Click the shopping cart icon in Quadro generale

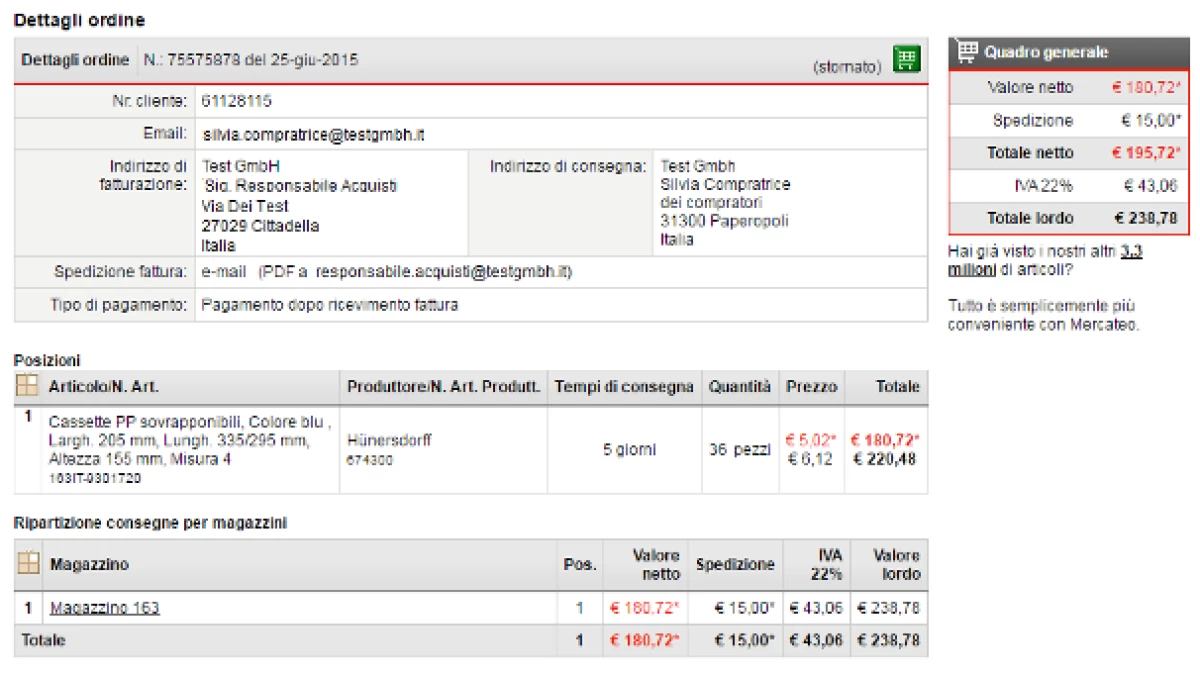click(966, 52)
